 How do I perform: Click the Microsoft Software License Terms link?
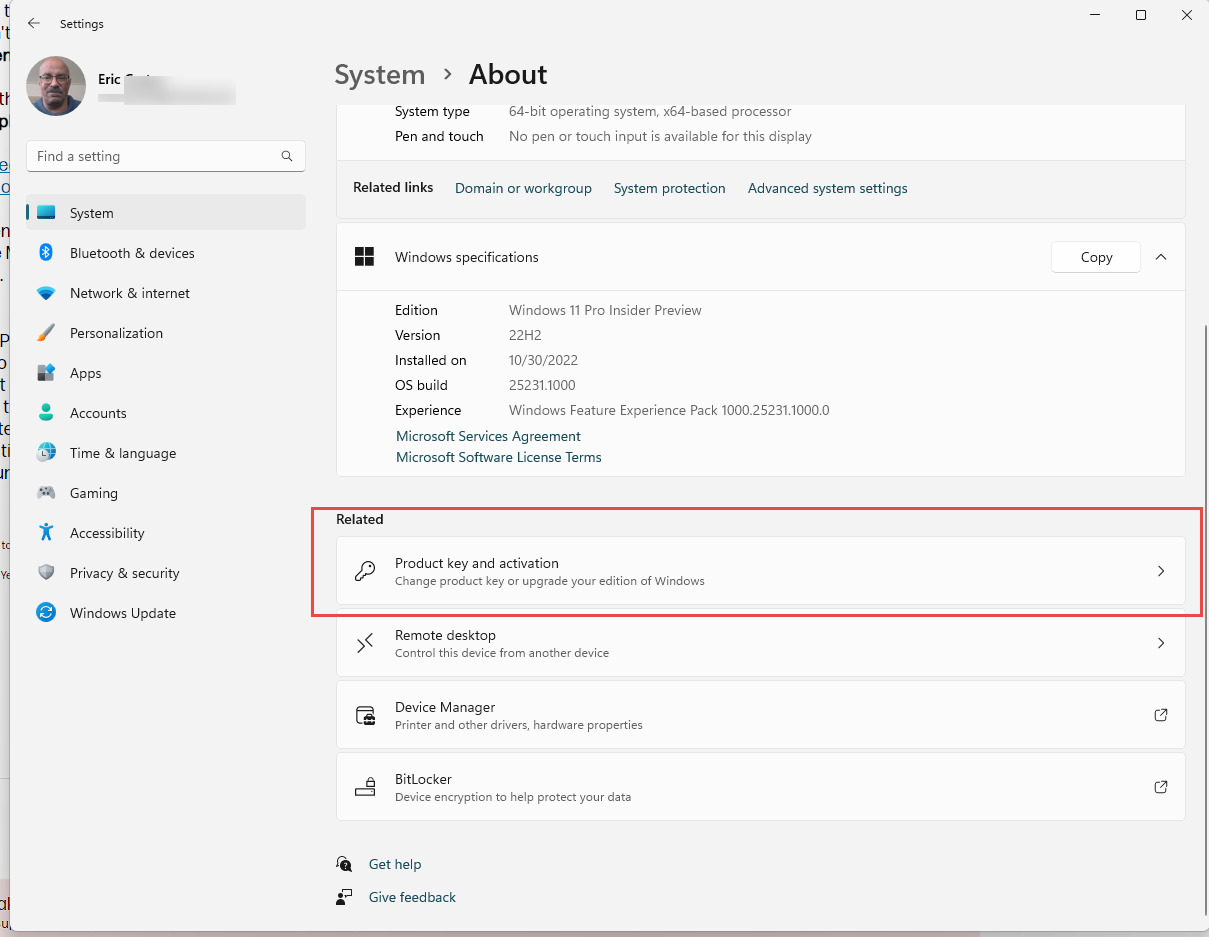(x=498, y=457)
